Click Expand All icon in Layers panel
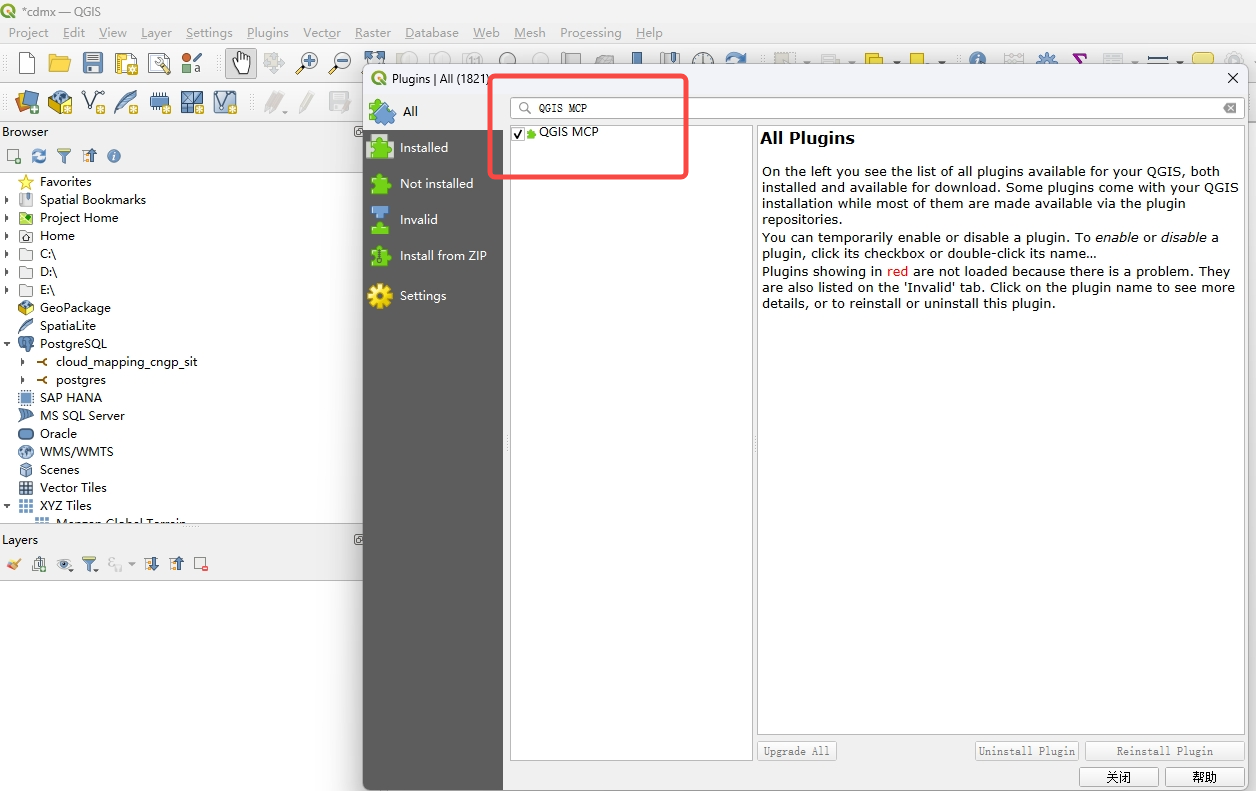 coord(151,564)
